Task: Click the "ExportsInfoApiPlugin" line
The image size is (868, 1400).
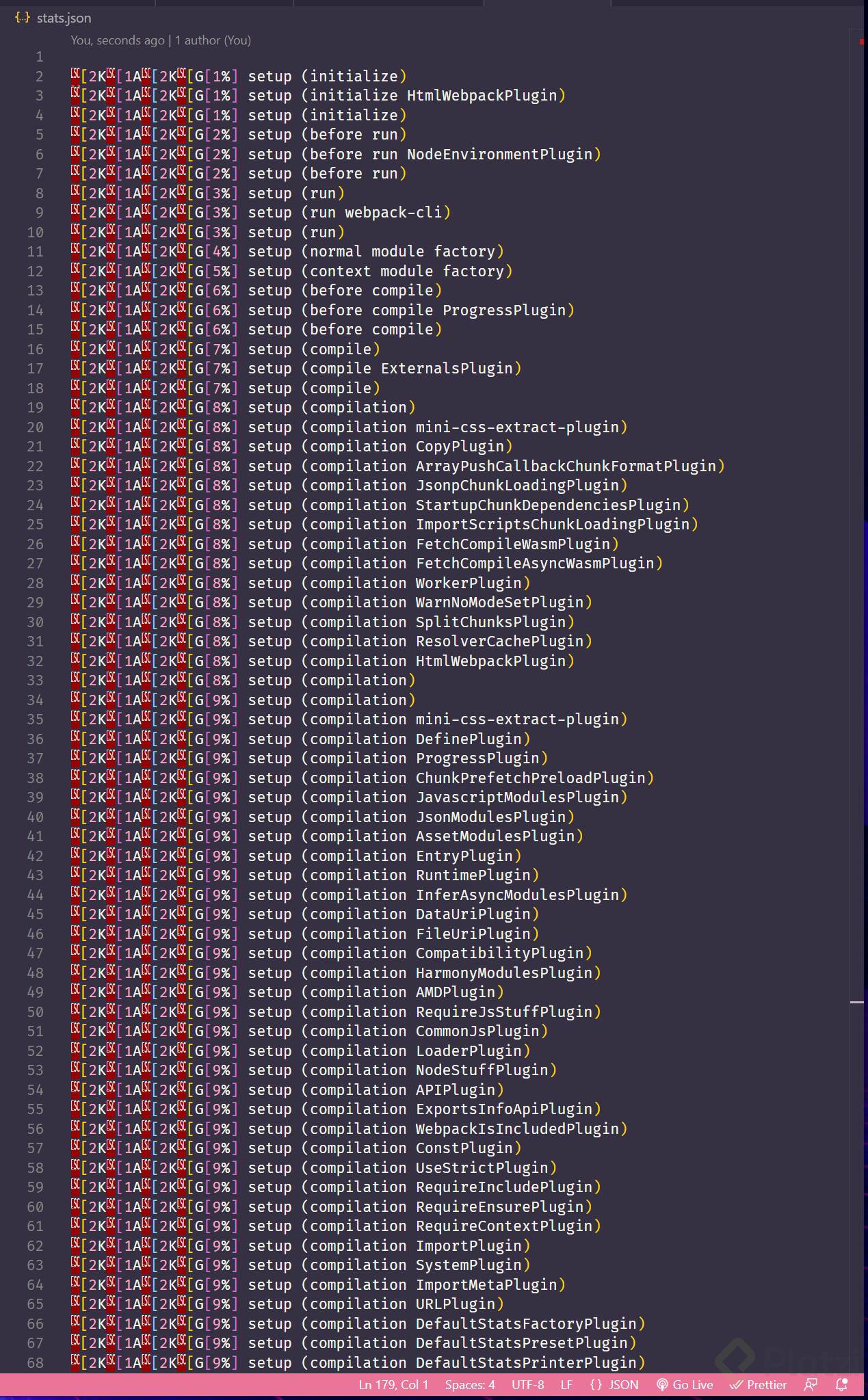Action: point(336,1109)
